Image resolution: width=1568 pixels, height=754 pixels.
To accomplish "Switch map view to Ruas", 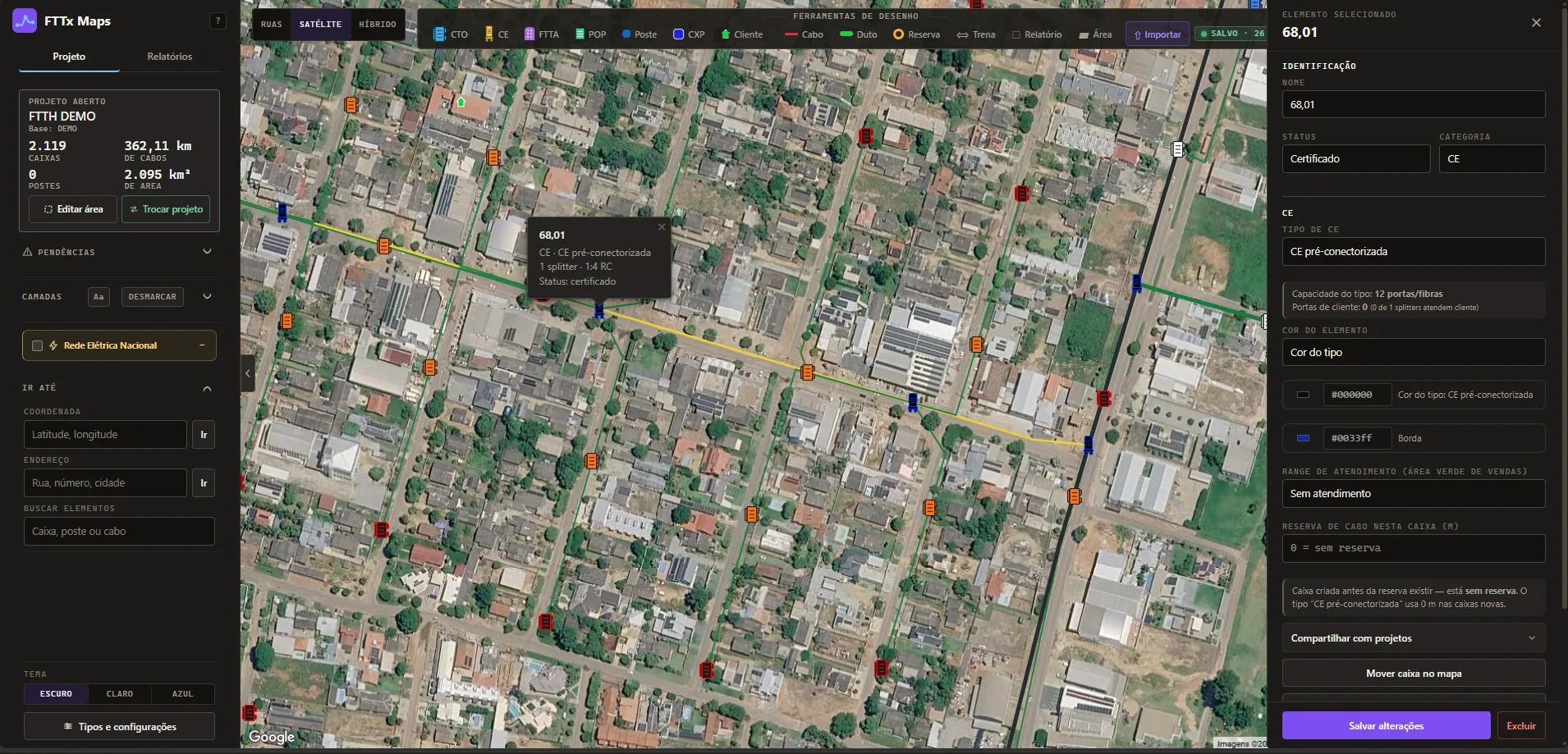I will point(272,25).
